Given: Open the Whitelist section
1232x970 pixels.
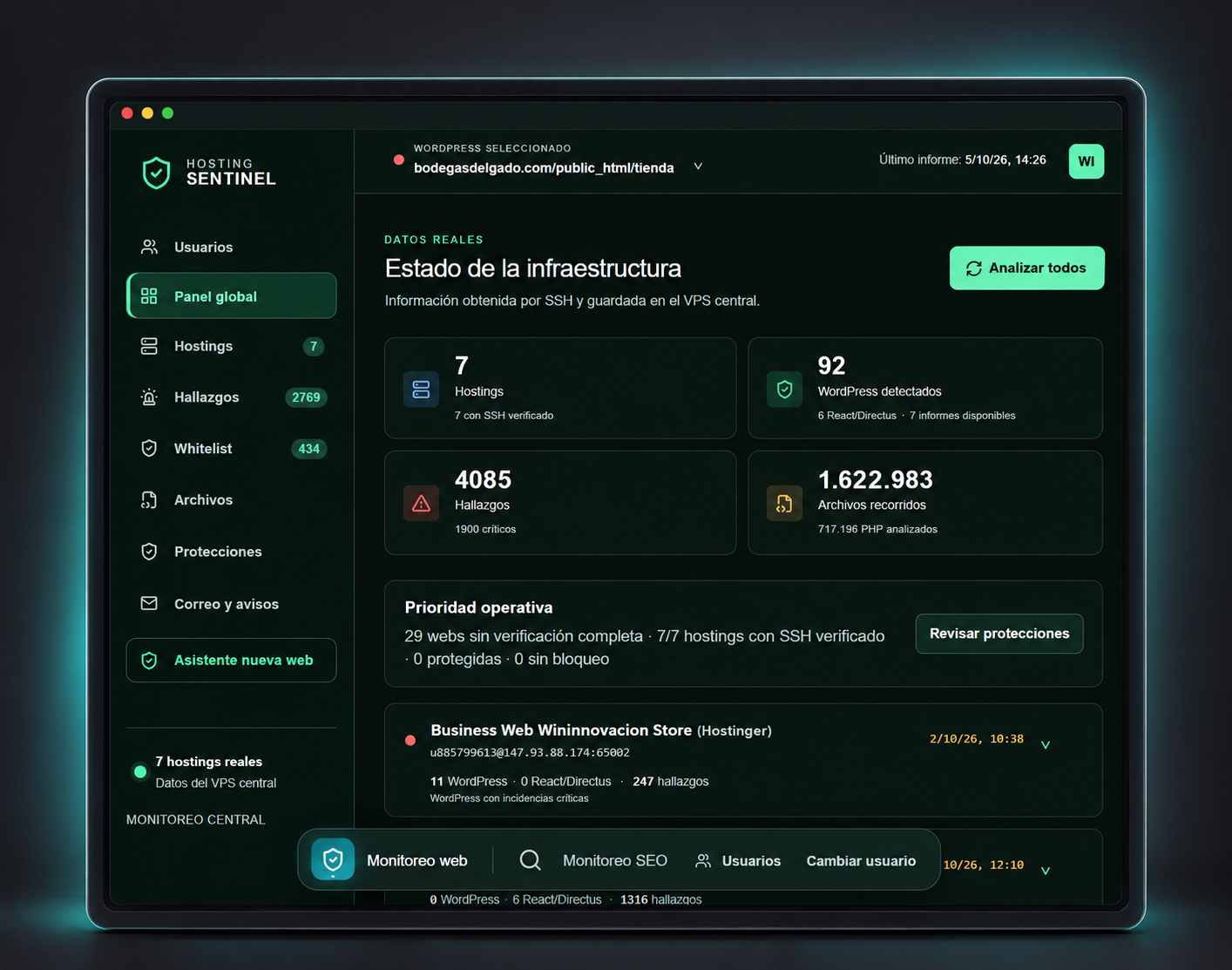Looking at the screenshot, I should (232, 448).
